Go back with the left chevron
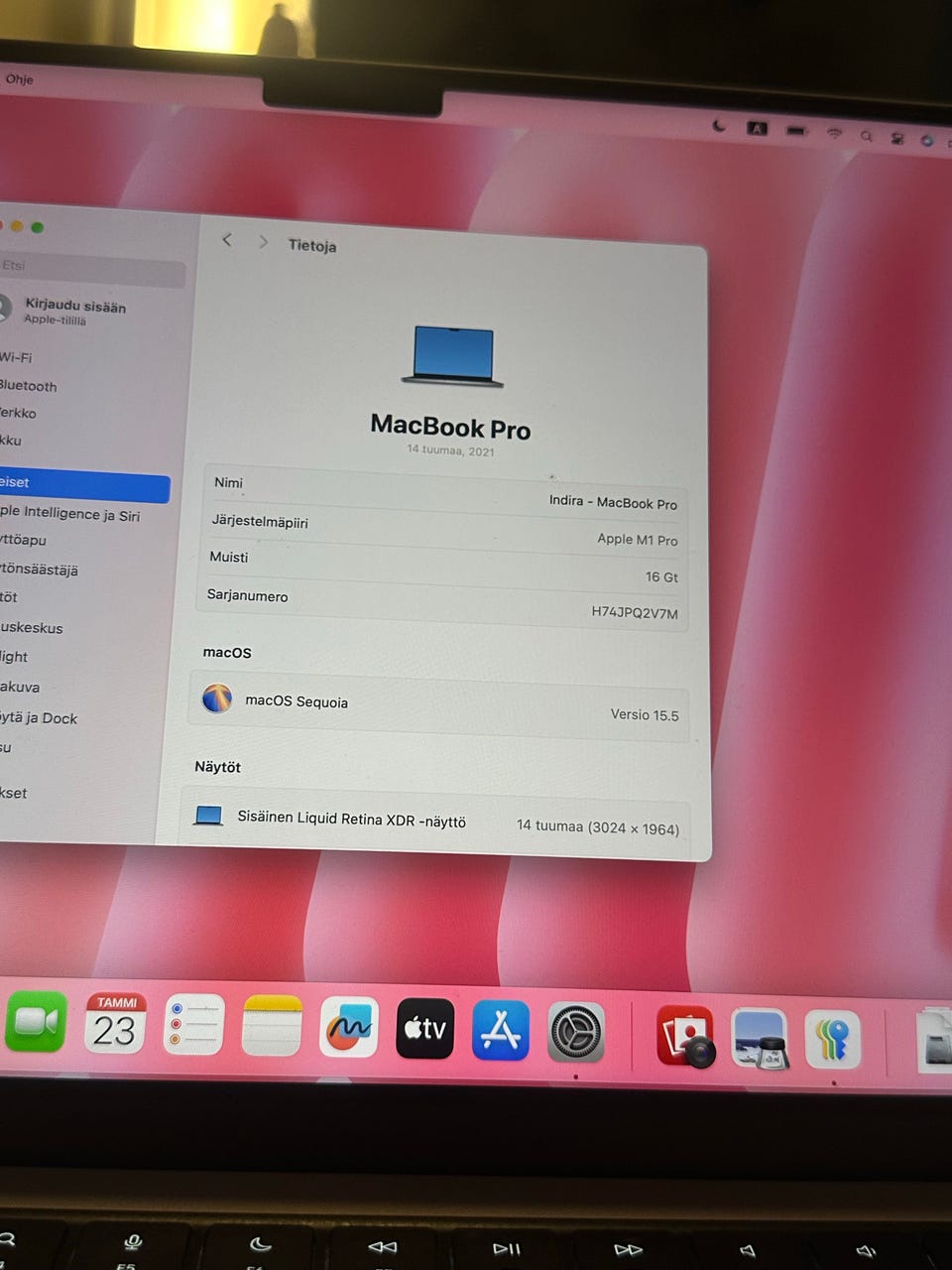 (227, 240)
